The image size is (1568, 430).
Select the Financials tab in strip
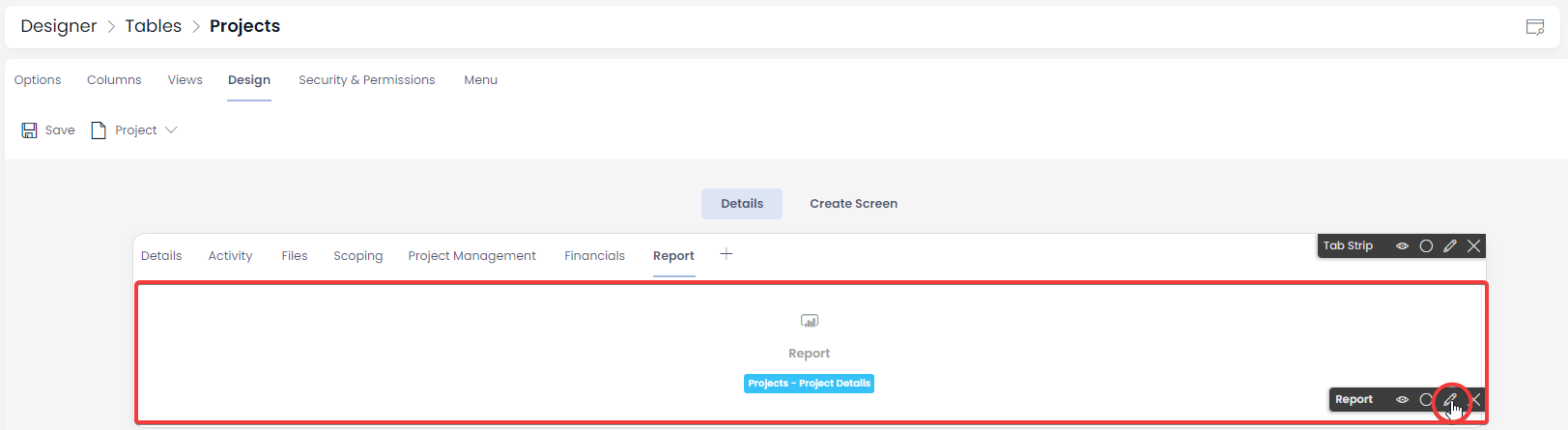coord(595,256)
